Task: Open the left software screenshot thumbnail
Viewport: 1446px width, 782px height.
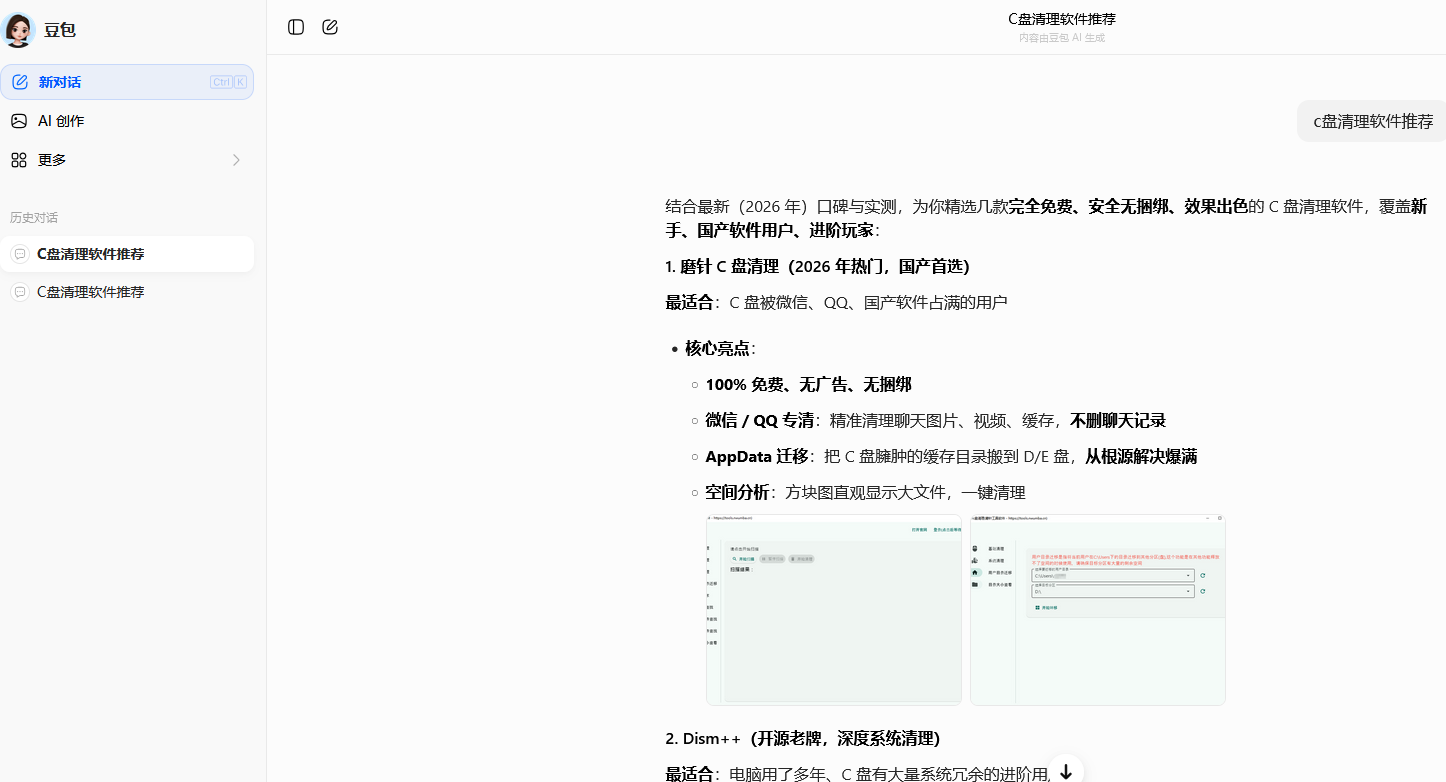Action: click(834, 610)
